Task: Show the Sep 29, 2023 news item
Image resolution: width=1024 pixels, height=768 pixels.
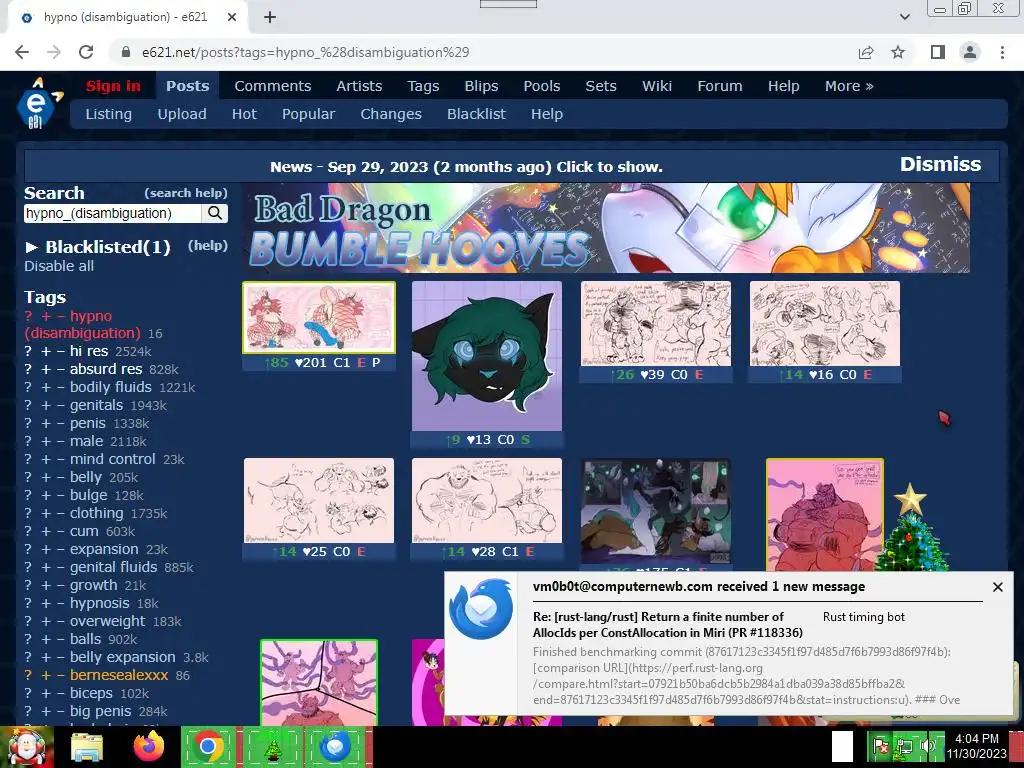Action: click(466, 167)
